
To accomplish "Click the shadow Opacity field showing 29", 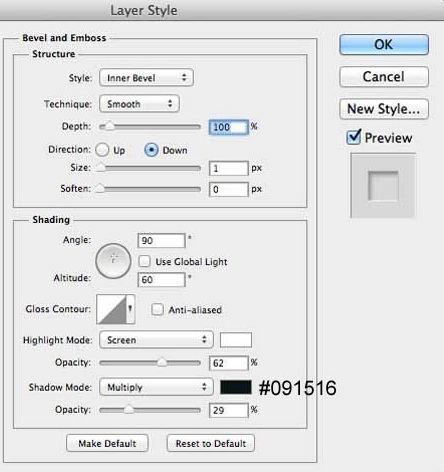I will click(229, 410).
